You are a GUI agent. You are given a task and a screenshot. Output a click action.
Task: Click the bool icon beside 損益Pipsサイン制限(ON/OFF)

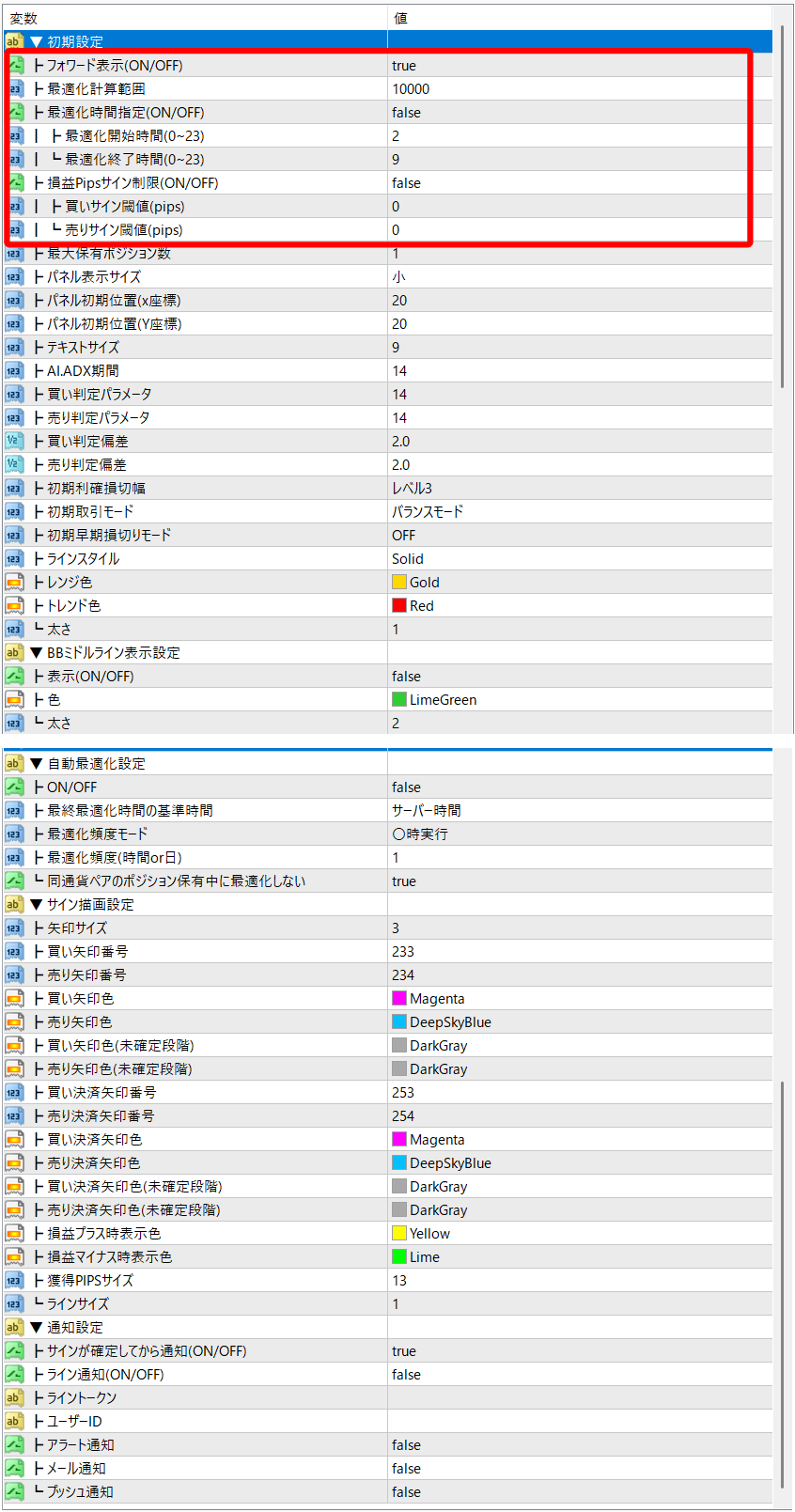(x=14, y=182)
